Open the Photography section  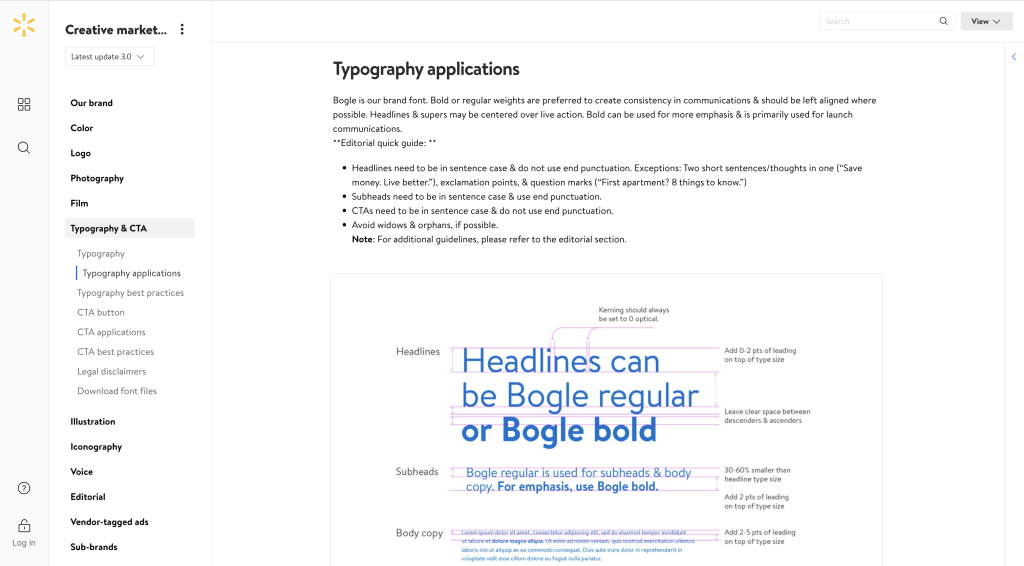pos(97,178)
